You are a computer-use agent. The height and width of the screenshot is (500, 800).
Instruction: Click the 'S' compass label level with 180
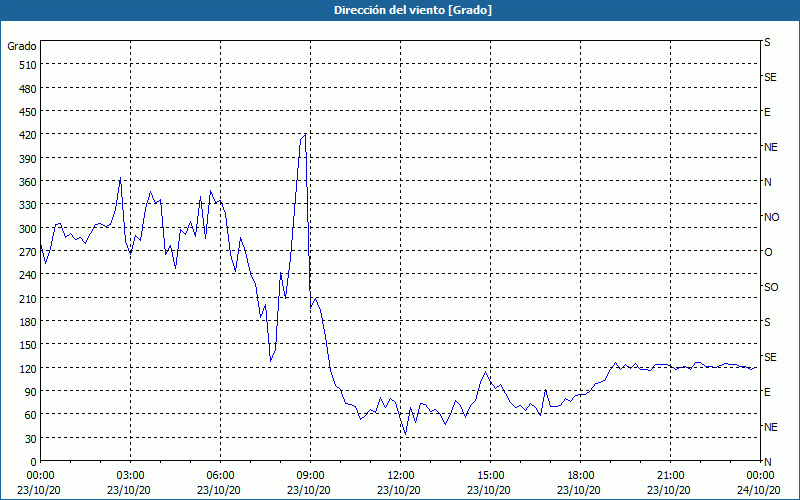click(767, 322)
